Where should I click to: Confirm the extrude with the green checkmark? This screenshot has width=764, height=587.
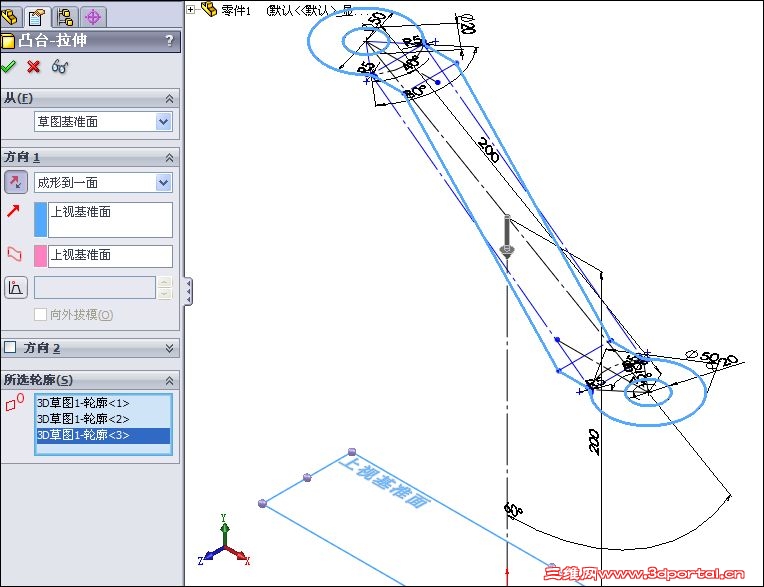tap(8, 66)
